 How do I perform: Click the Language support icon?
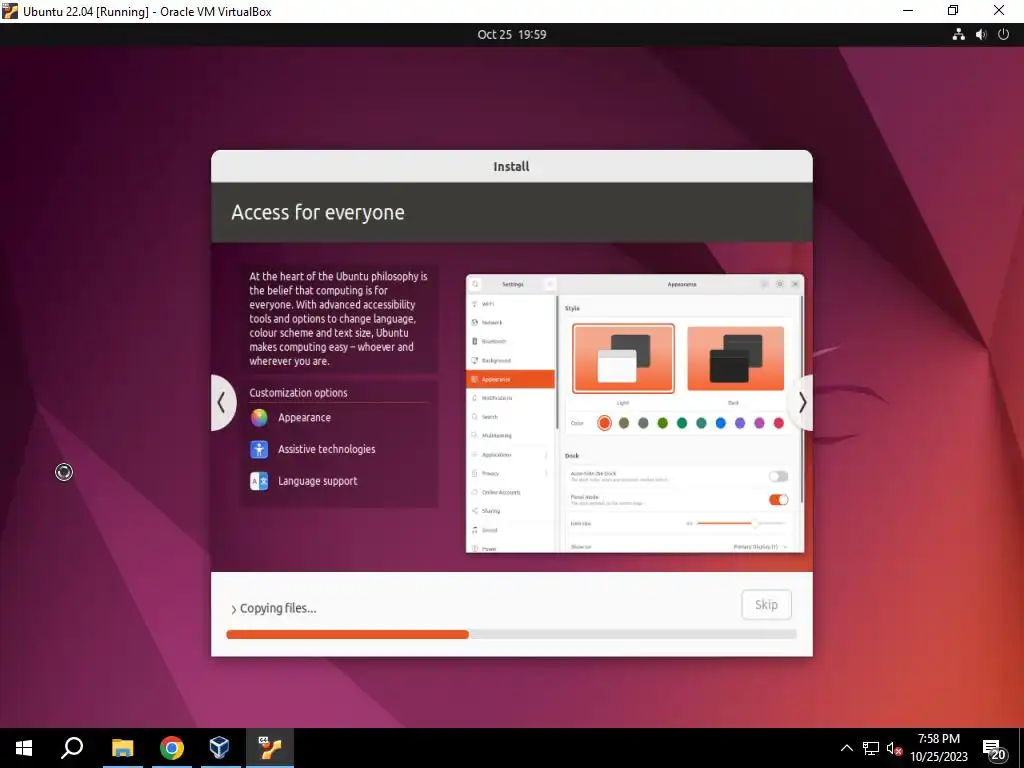click(x=259, y=481)
